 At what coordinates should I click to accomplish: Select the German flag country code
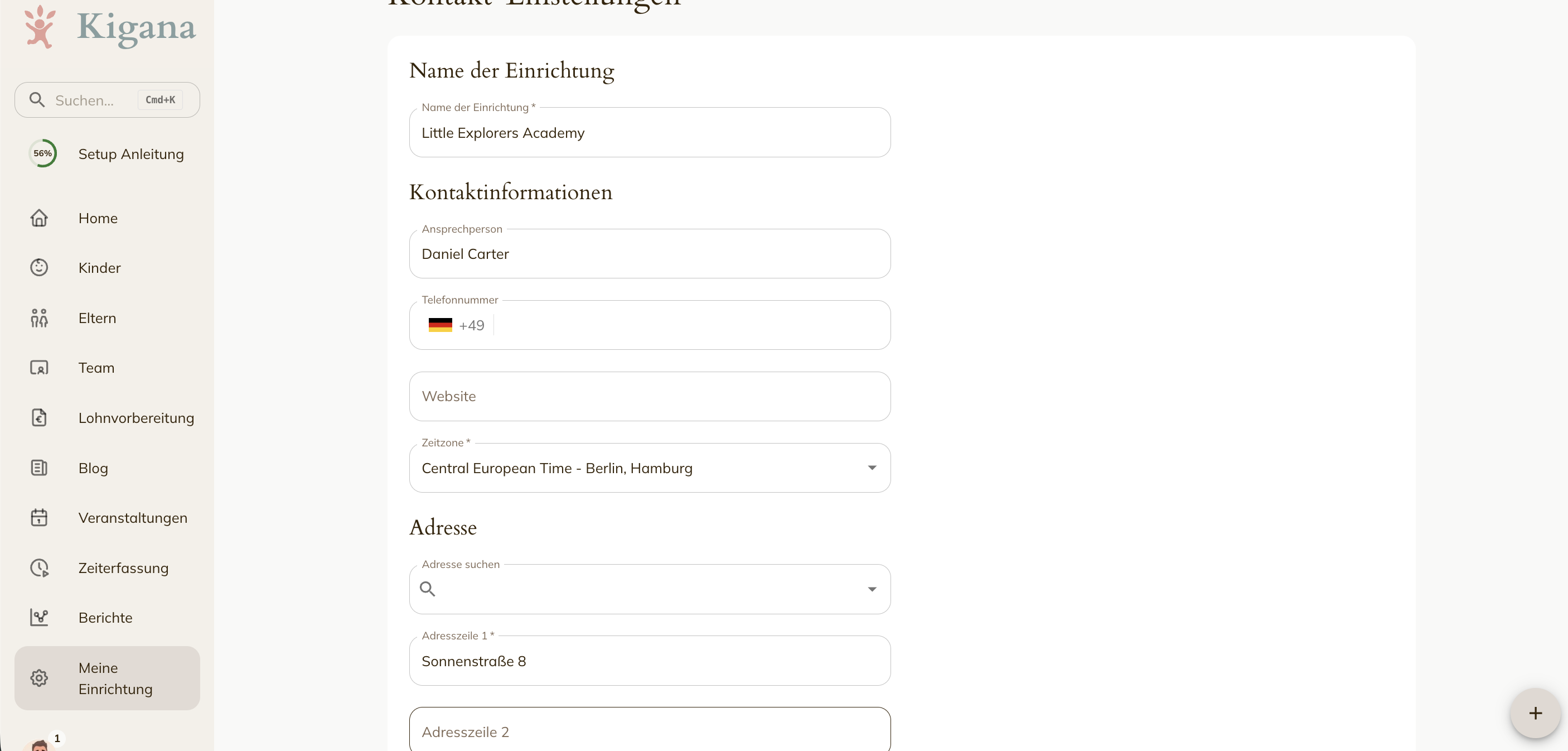click(x=456, y=325)
